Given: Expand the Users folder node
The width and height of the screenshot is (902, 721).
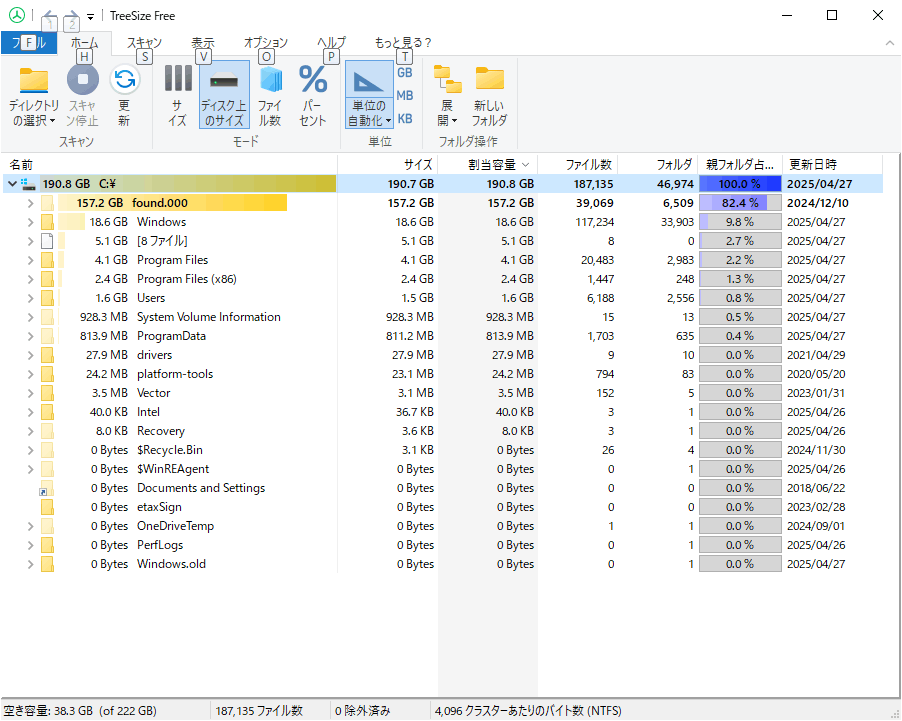Looking at the screenshot, I should (30, 298).
